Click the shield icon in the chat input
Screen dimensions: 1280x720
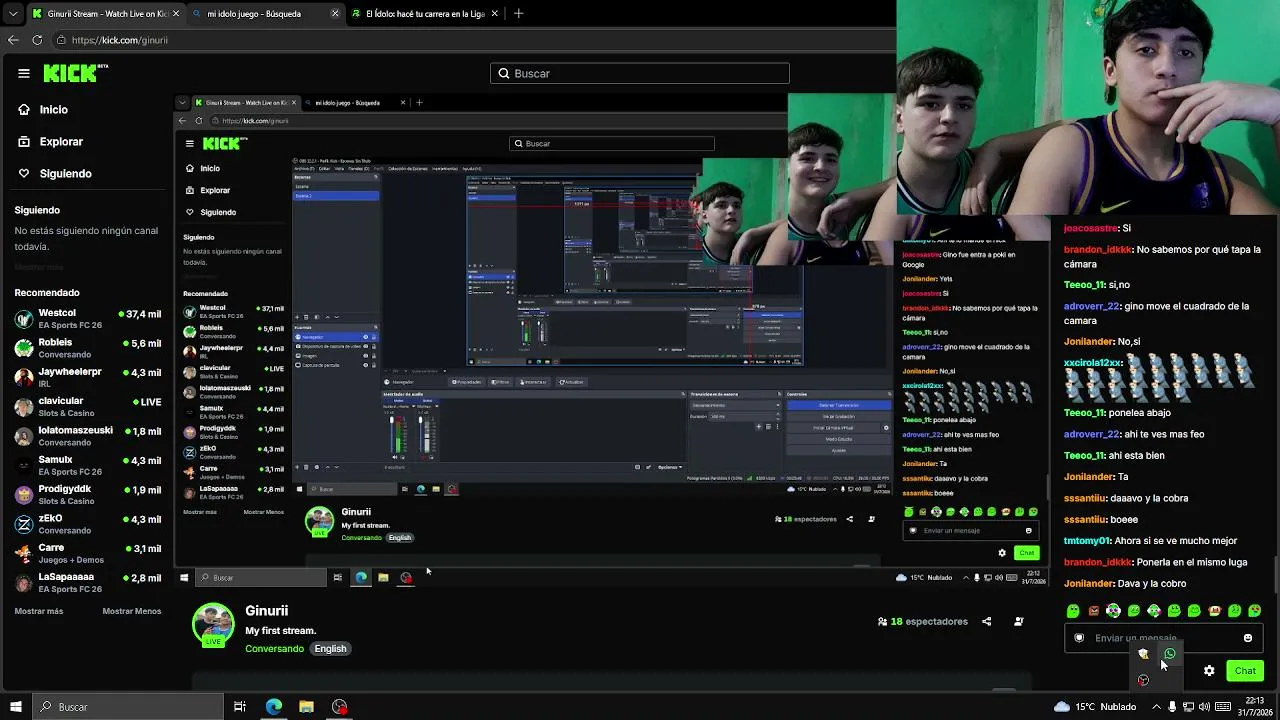[x=1079, y=638]
